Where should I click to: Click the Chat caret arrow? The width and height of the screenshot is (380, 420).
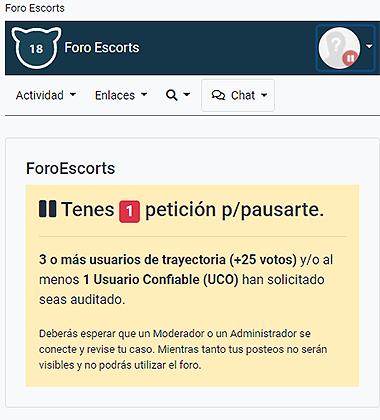pyautogui.click(x=264, y=95)
